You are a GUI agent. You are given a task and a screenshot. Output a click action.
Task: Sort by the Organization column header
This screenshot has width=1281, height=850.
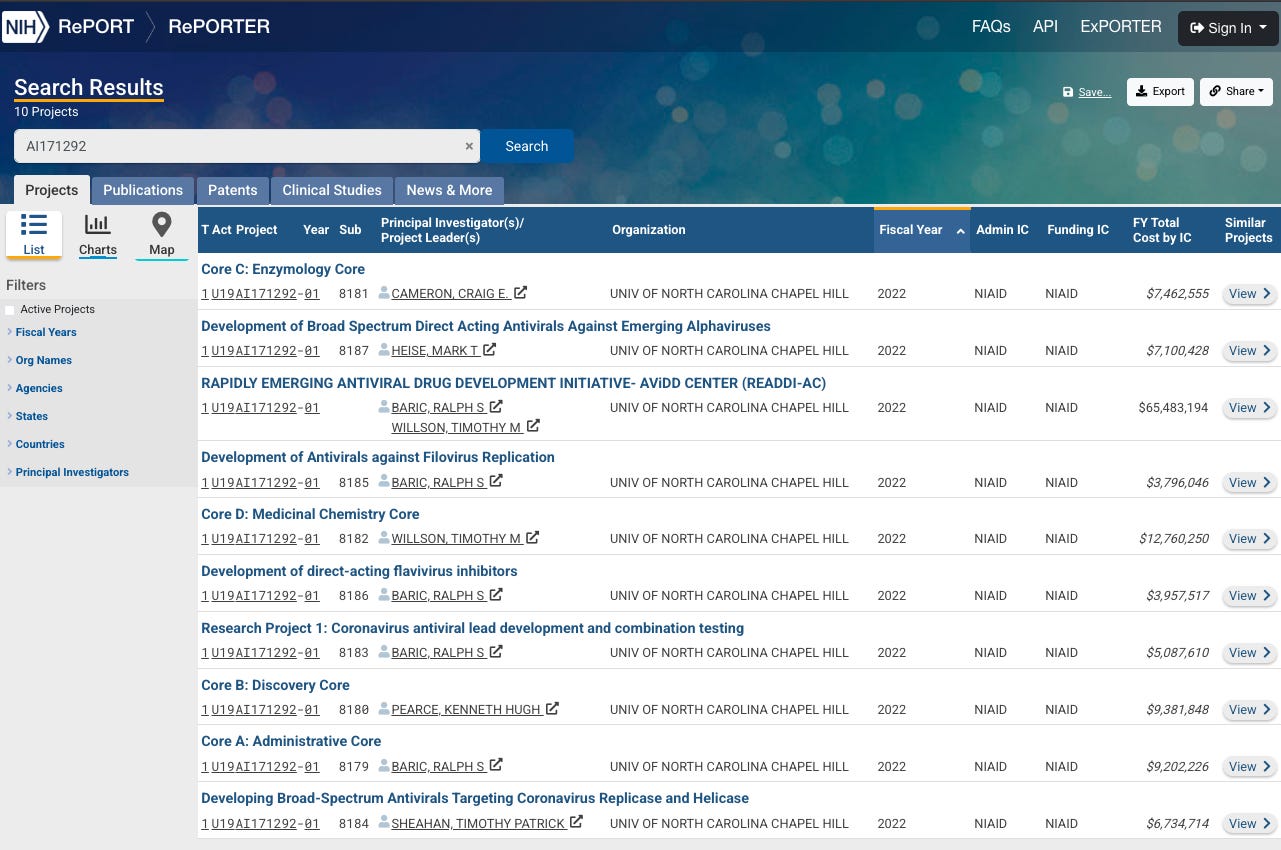pos(649,230)
